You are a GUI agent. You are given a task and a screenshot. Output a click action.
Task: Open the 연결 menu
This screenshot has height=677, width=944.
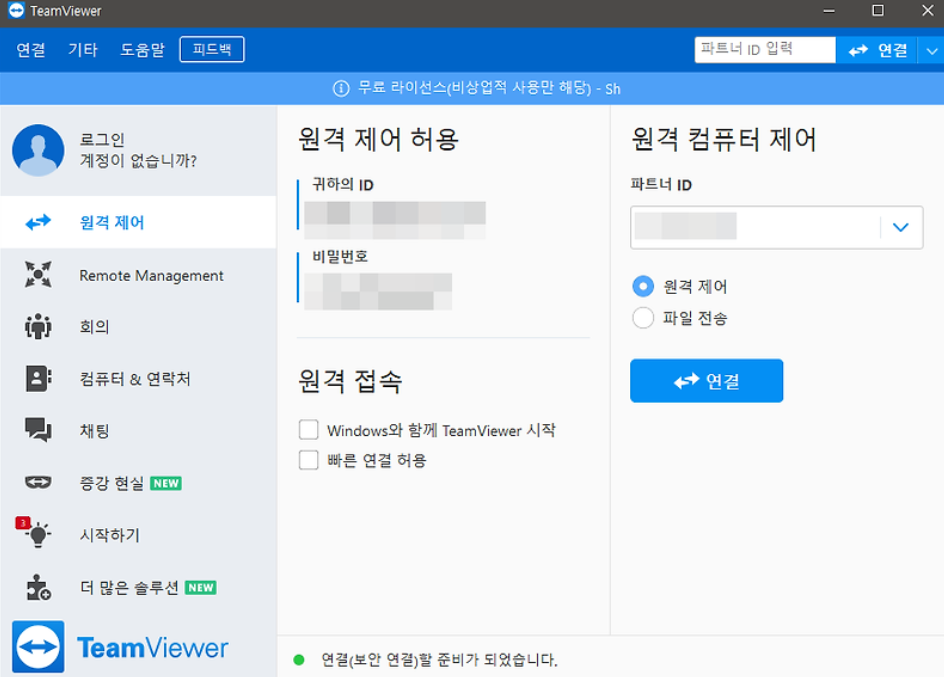pyautogui.click(x=31, y=49)
